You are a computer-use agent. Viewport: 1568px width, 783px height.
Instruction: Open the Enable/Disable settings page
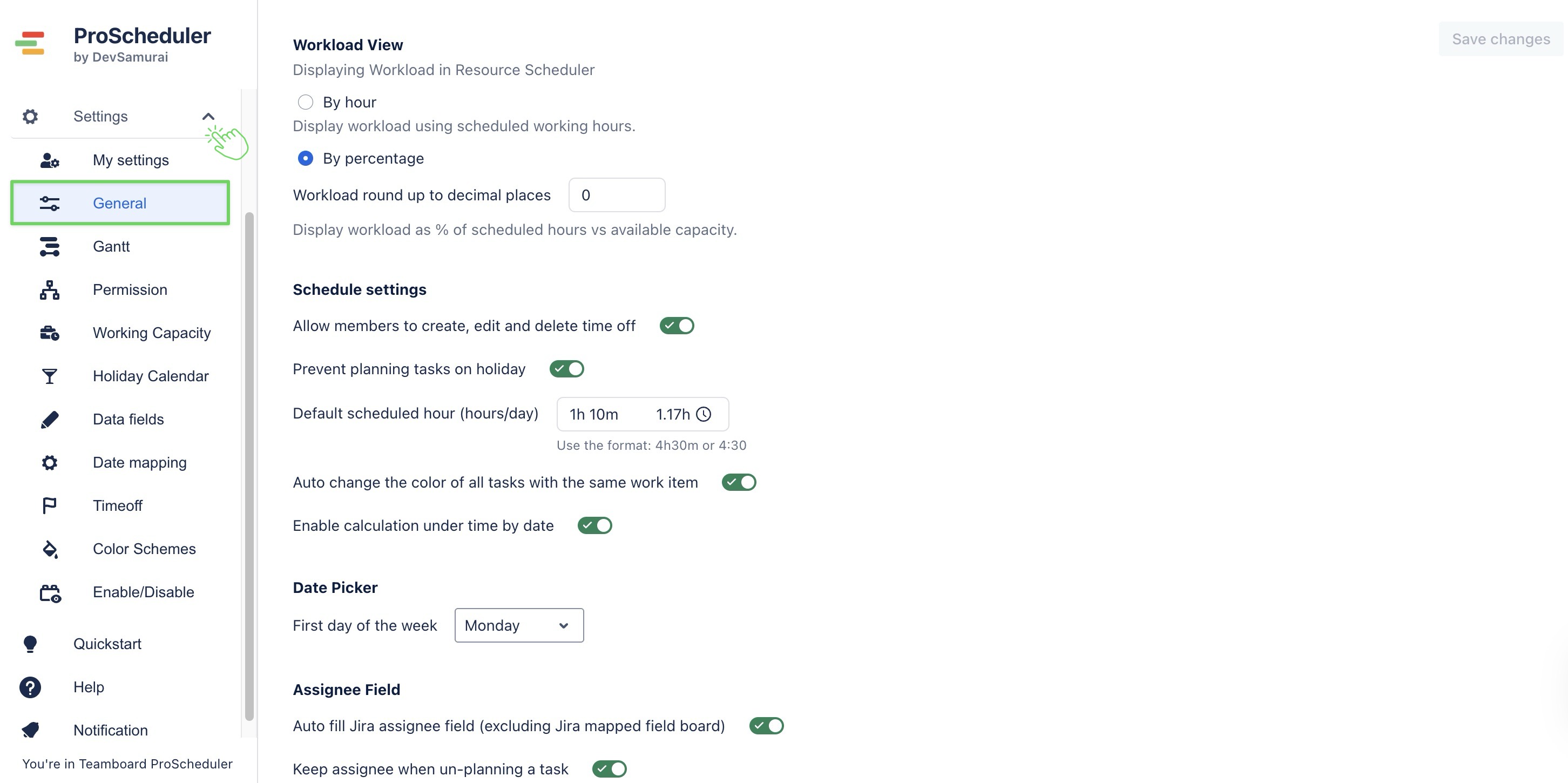tap(143, 592)
